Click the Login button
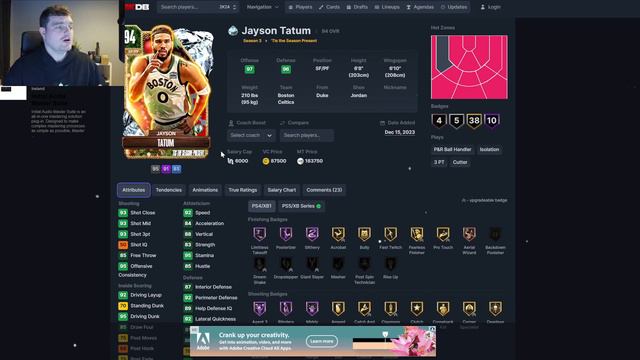 point(491,7)
